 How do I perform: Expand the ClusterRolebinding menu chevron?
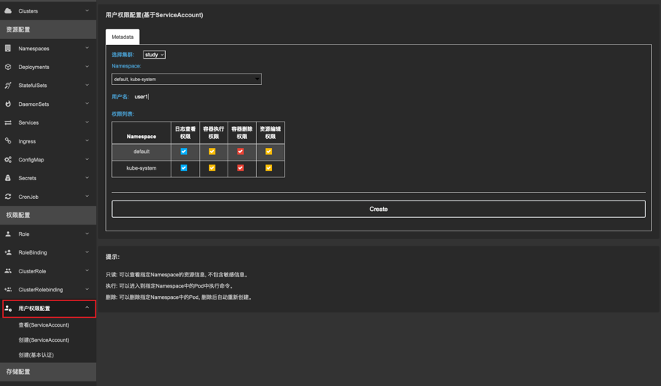87,289
